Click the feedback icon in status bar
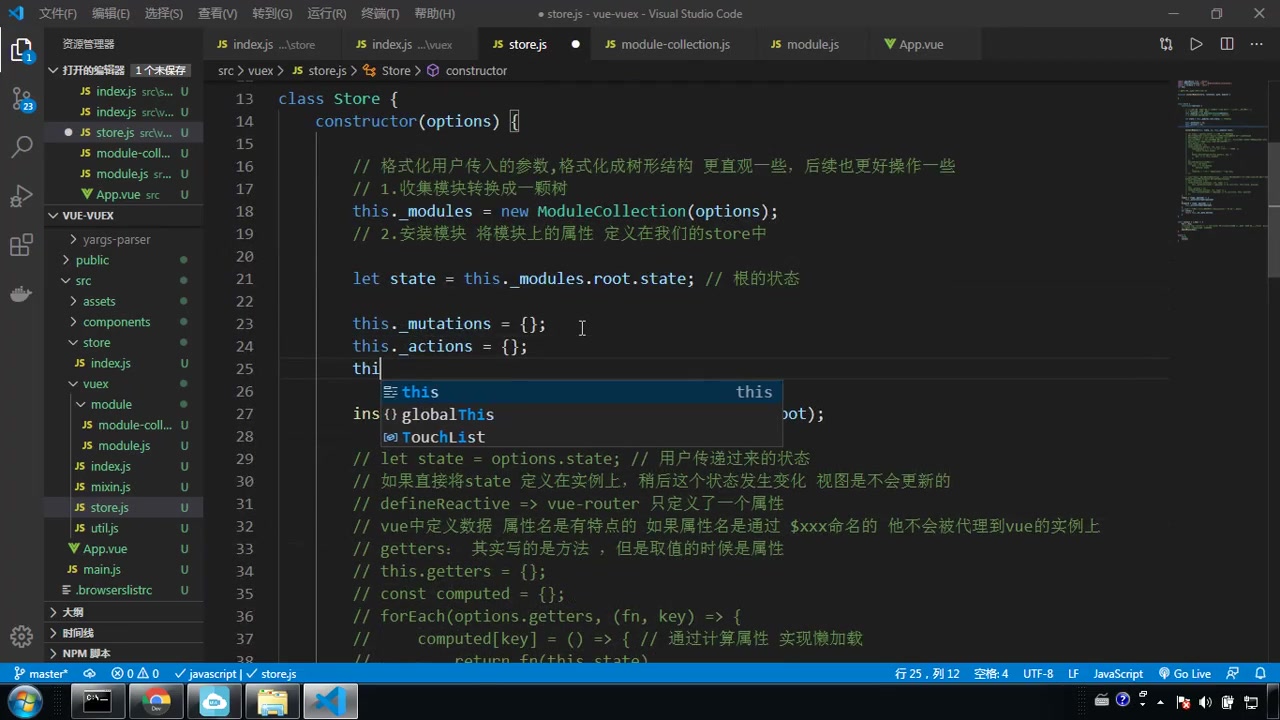This screenshot has width=1280, height=720. (1232, 674)
